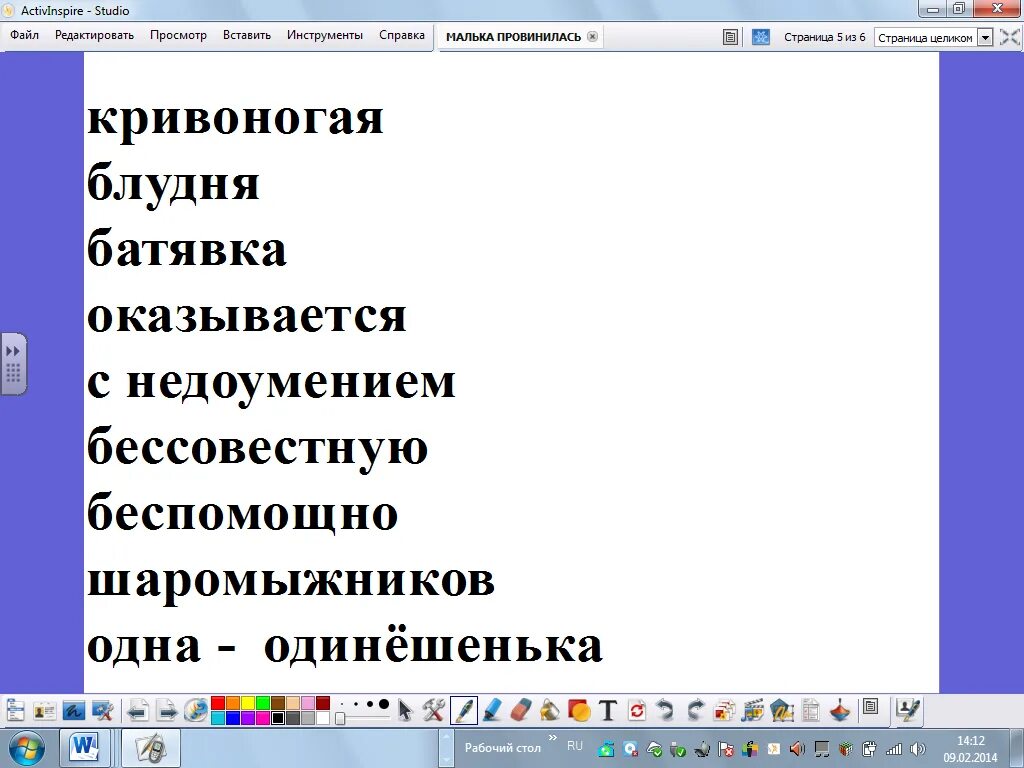Viewport: 1024px width, 768px height.
Task: Click the RU language indicator
Action: (575, 746)
